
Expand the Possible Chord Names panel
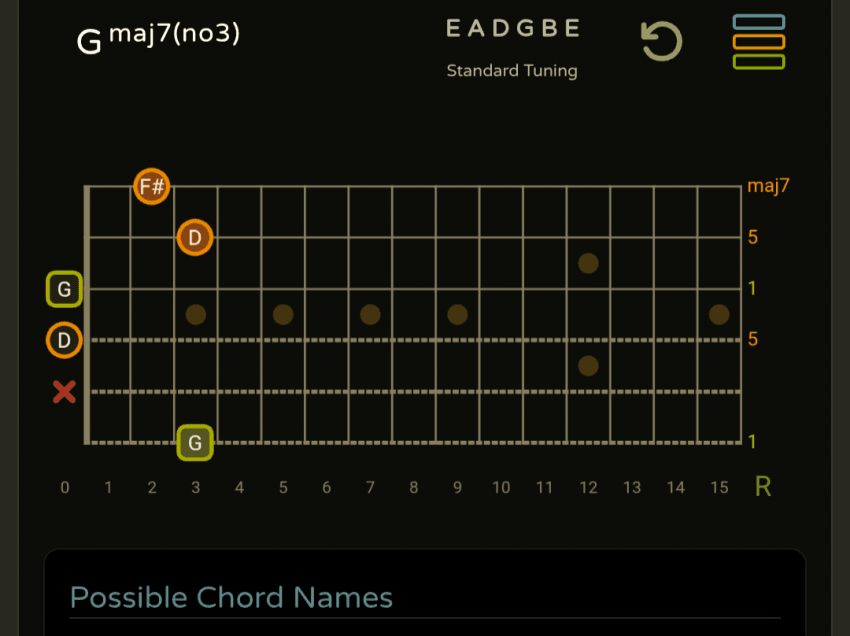tap(231, 598)
